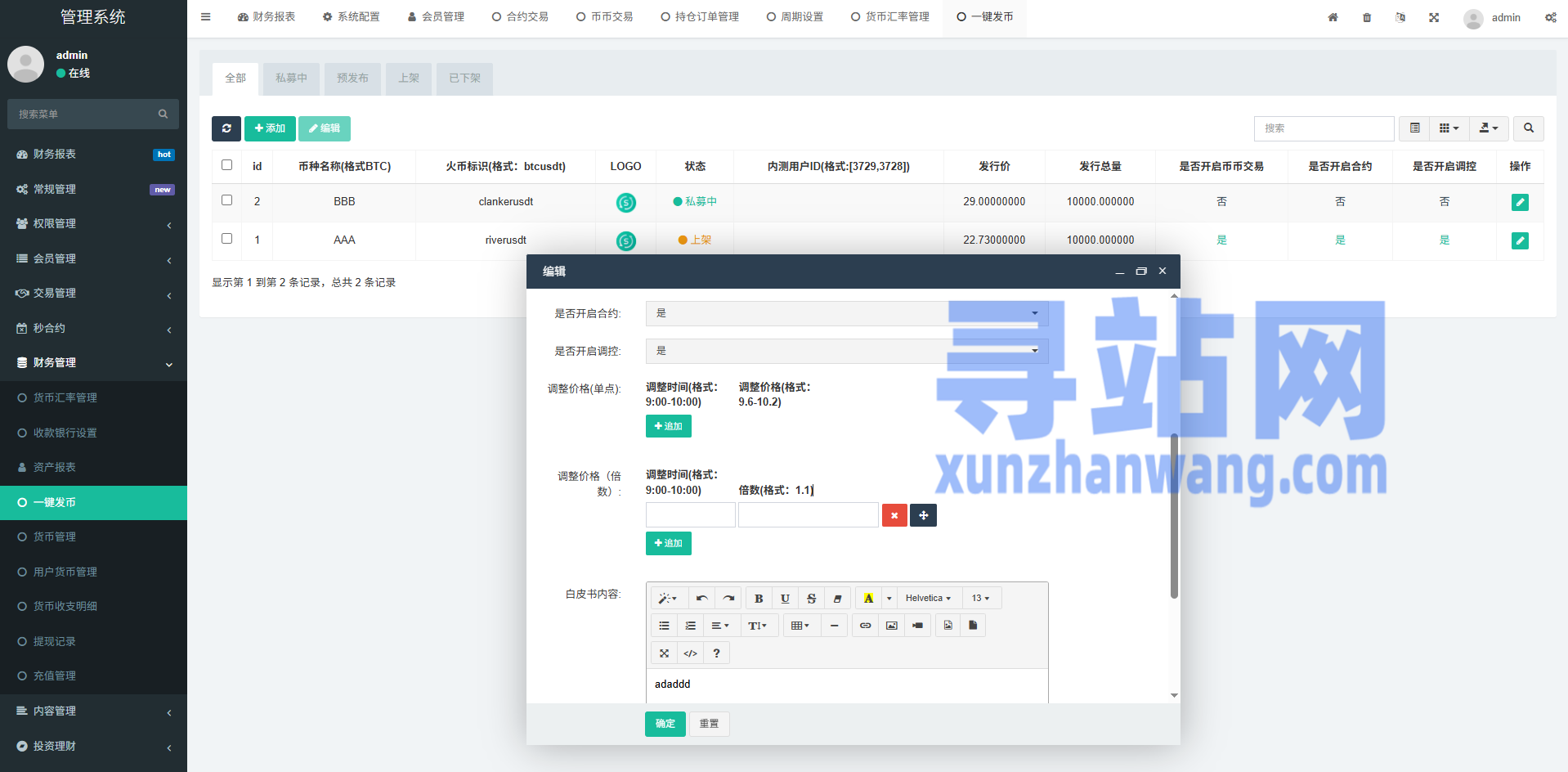Check the checkbox for row id 2
Screen dimensions: 1568x772
click(x=227, y=200)
